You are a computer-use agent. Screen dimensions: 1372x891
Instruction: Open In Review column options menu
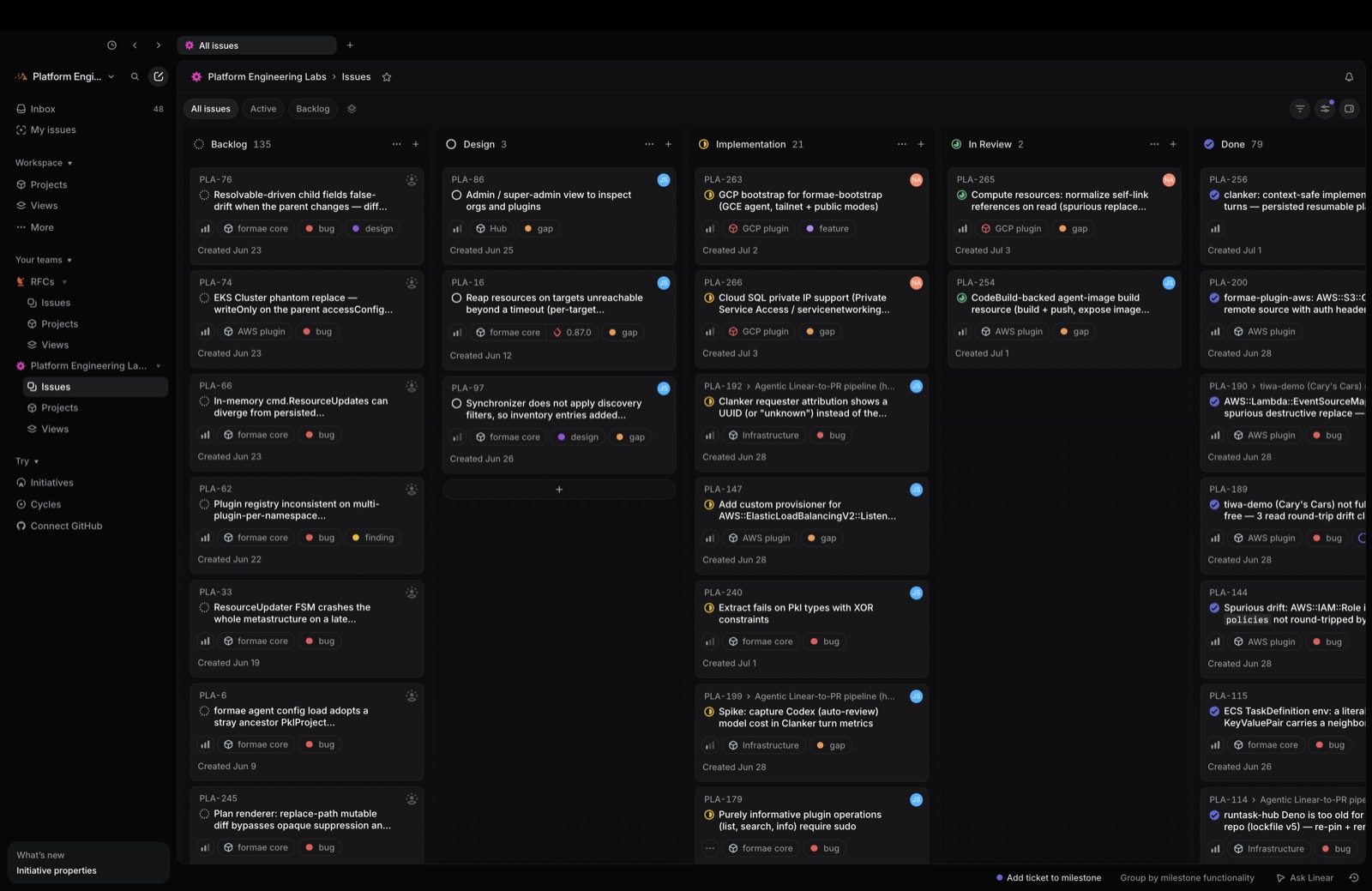click(x=1154, y=144)
